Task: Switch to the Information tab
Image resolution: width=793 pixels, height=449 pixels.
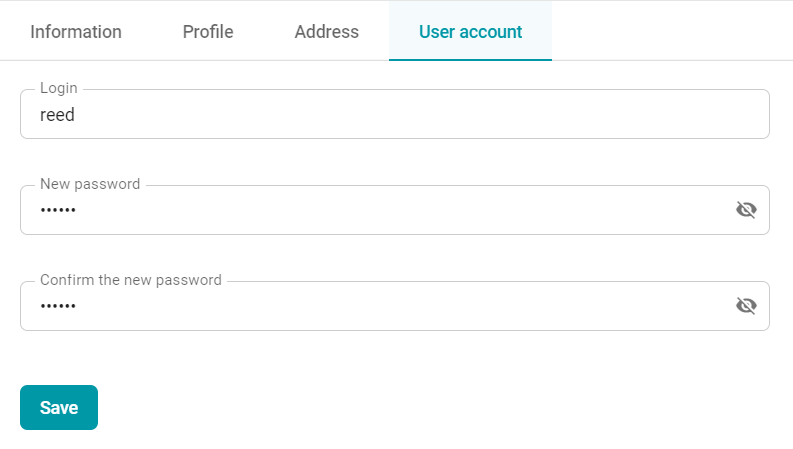Action: (x=76, y=31)
